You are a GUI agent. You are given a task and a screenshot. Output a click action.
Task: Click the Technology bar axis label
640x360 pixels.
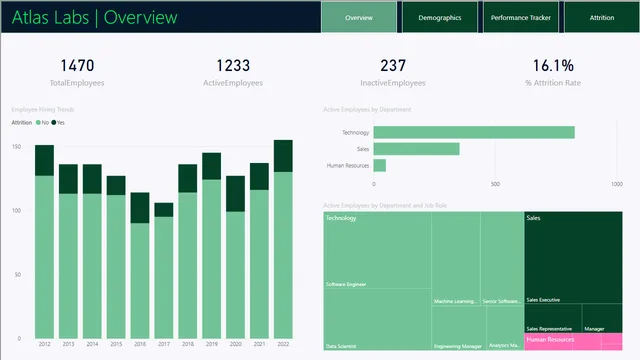tap(356, 133)
